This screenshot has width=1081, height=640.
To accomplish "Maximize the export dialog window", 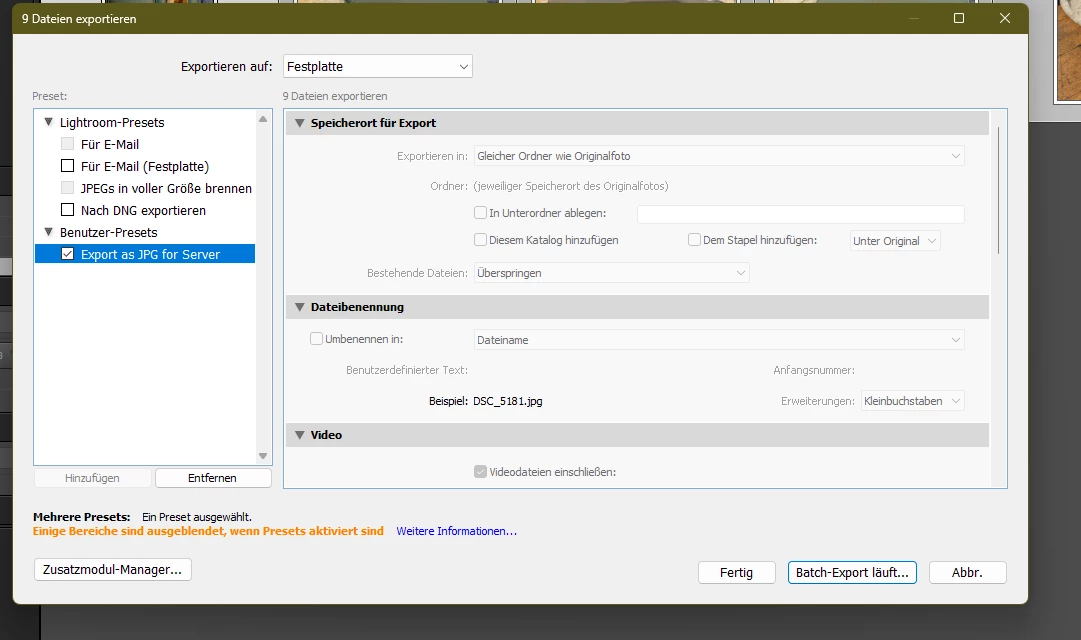I will [x=959, y=18].
